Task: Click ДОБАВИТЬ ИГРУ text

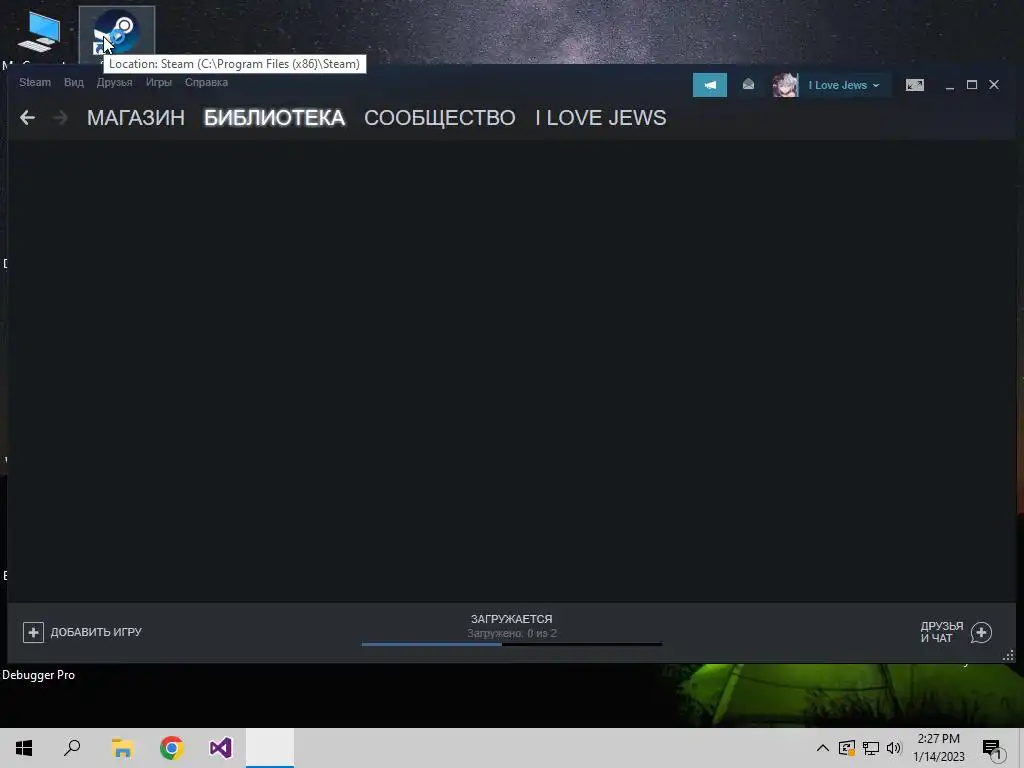Action: click(96, 632)
